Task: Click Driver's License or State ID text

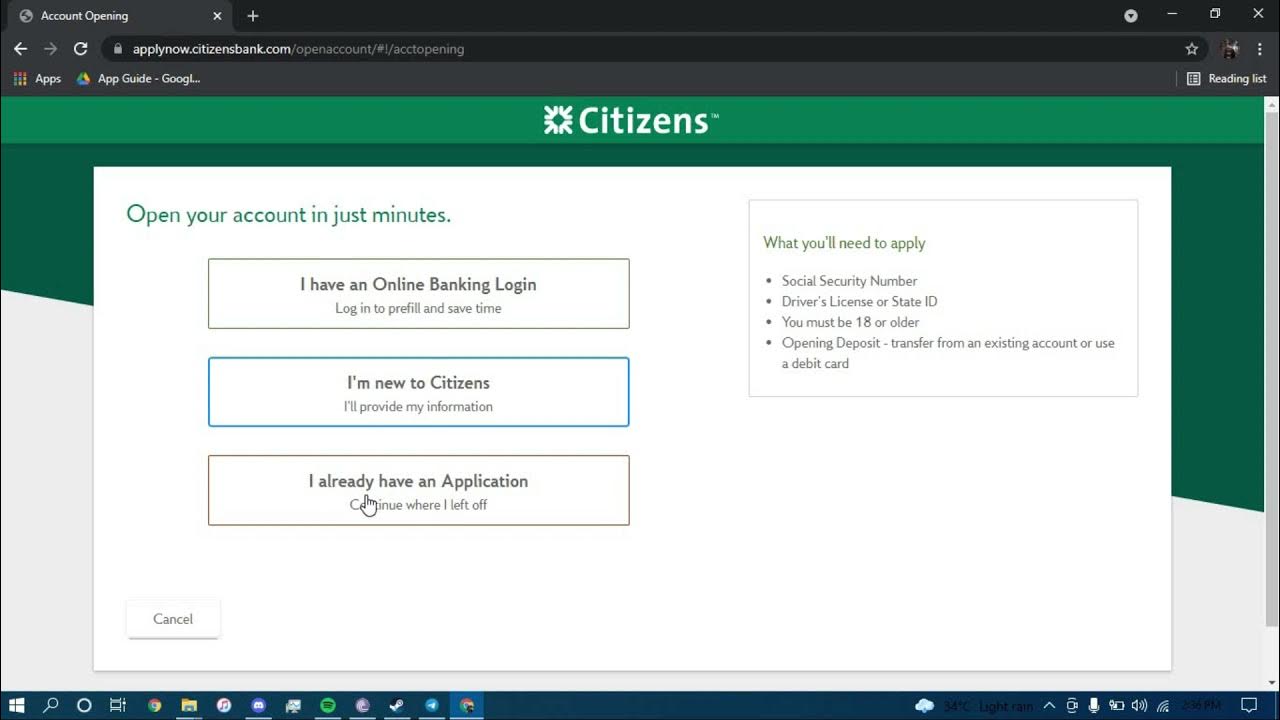Action: coord(859,301)
